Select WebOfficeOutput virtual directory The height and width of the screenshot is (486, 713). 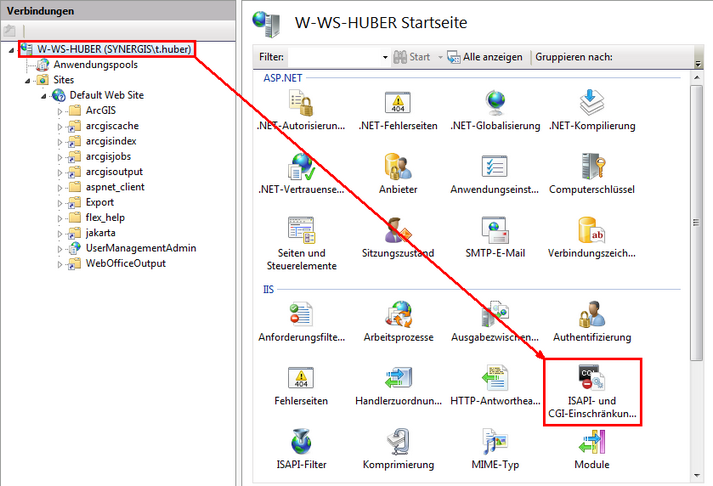click(x=126, y=263)
